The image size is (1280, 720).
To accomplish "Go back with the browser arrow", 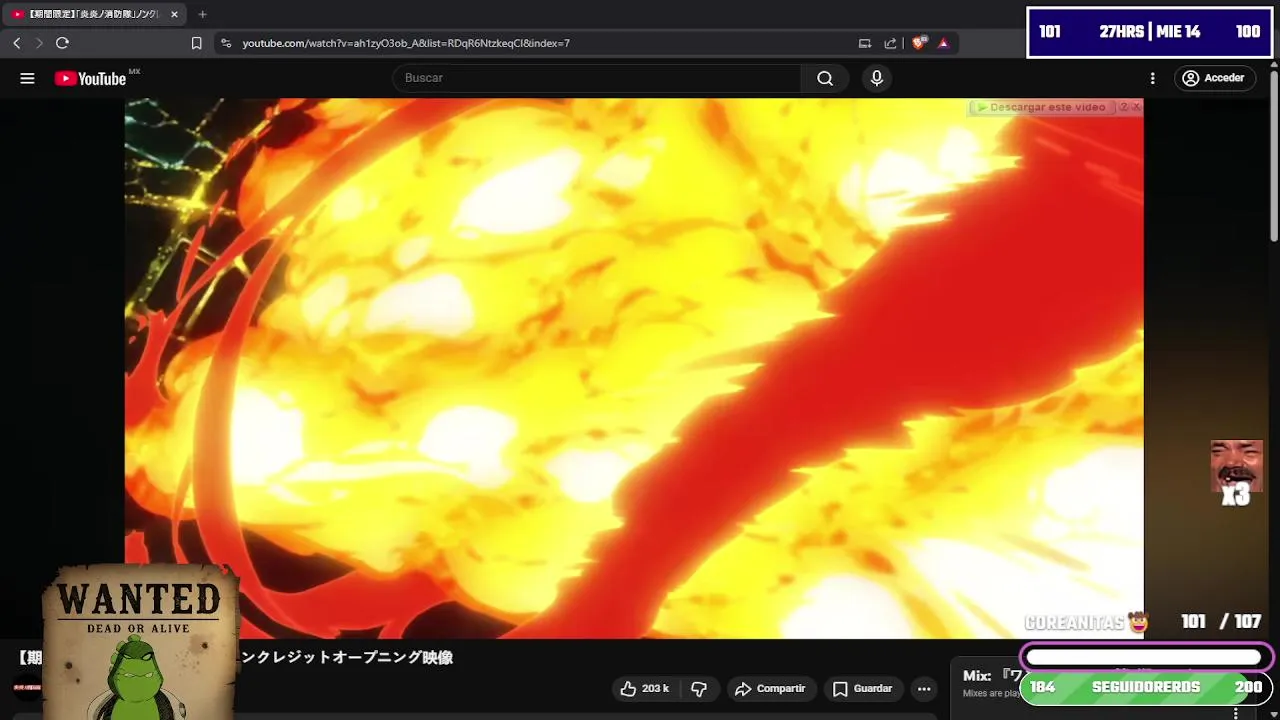I will tap(16, 43).
